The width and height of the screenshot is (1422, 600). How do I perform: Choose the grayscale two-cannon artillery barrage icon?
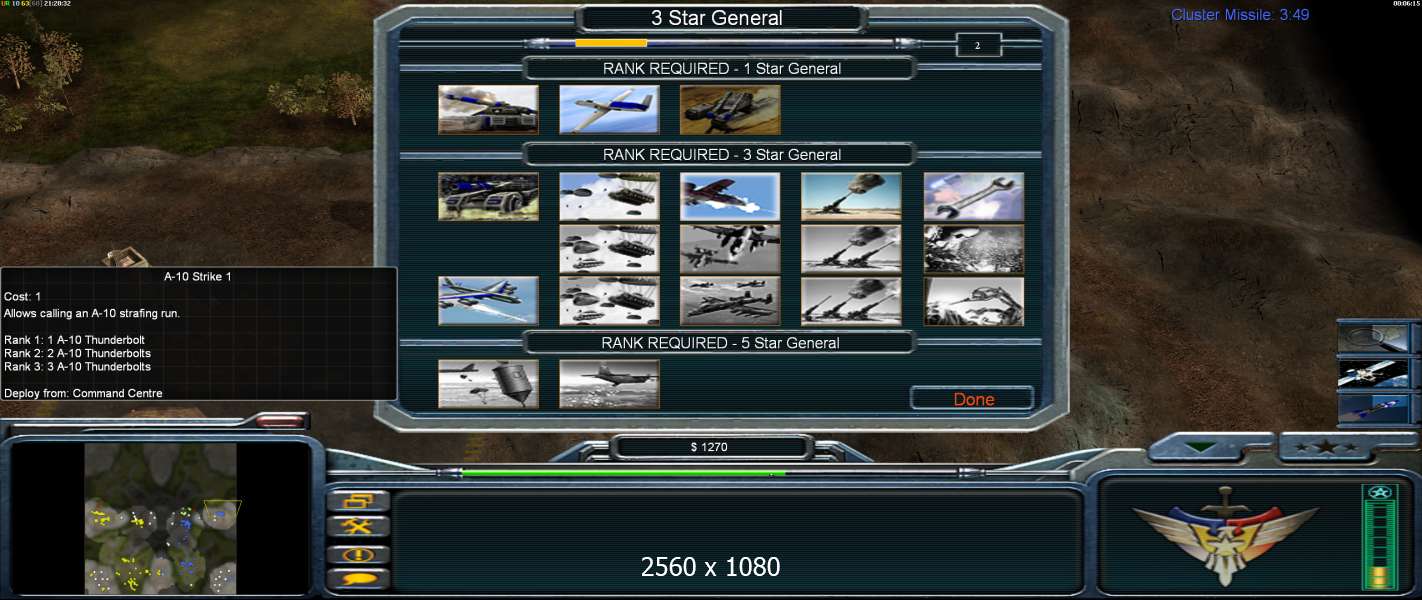(x=851, y=248)
